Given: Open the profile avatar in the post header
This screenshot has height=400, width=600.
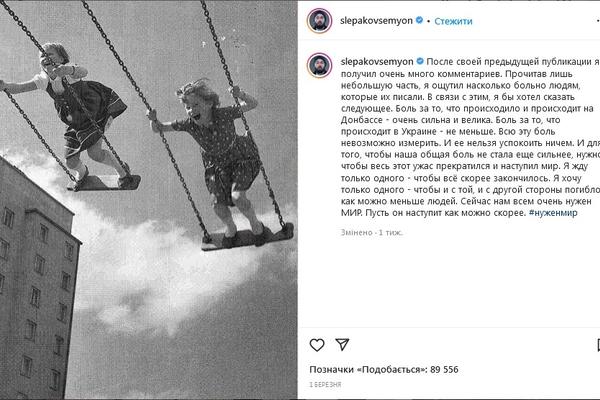Looking at the screenshot, I should (319, 20).
